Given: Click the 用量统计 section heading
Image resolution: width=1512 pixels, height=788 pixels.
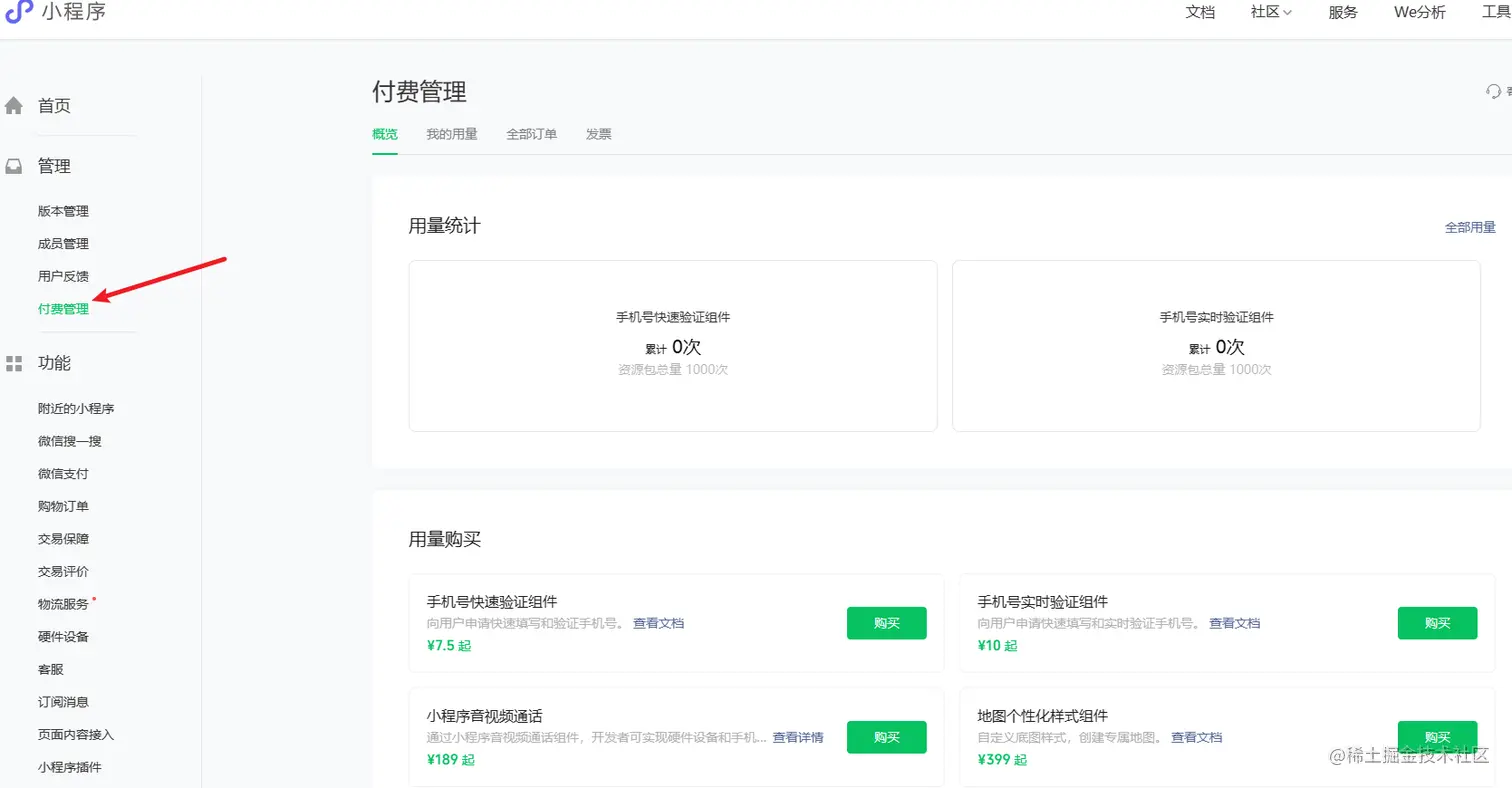Looking at the screenshot, I should coord(444,226).
